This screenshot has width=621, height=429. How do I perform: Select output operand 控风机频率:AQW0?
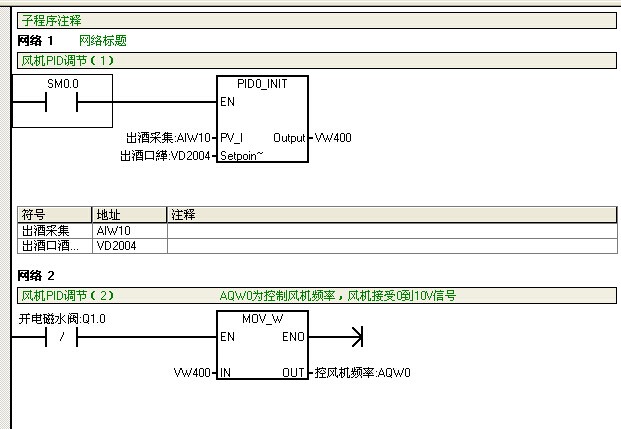click(362, 373)
